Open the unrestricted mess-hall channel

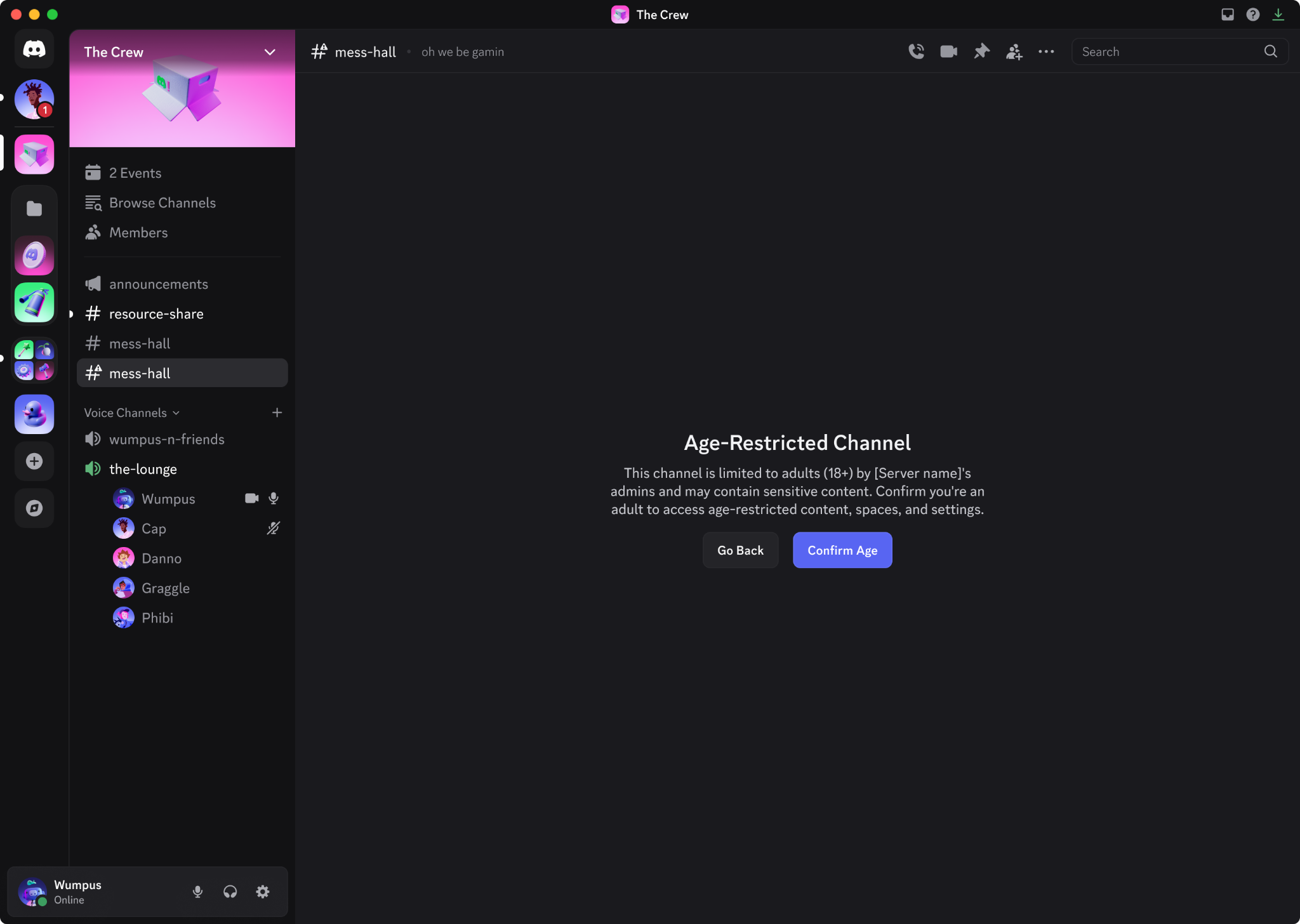click(182, 343)
